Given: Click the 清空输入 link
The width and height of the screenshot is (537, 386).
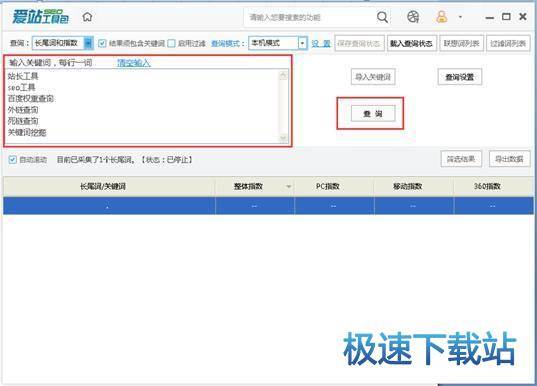Looking at the screenshot, I should (134, 63).
